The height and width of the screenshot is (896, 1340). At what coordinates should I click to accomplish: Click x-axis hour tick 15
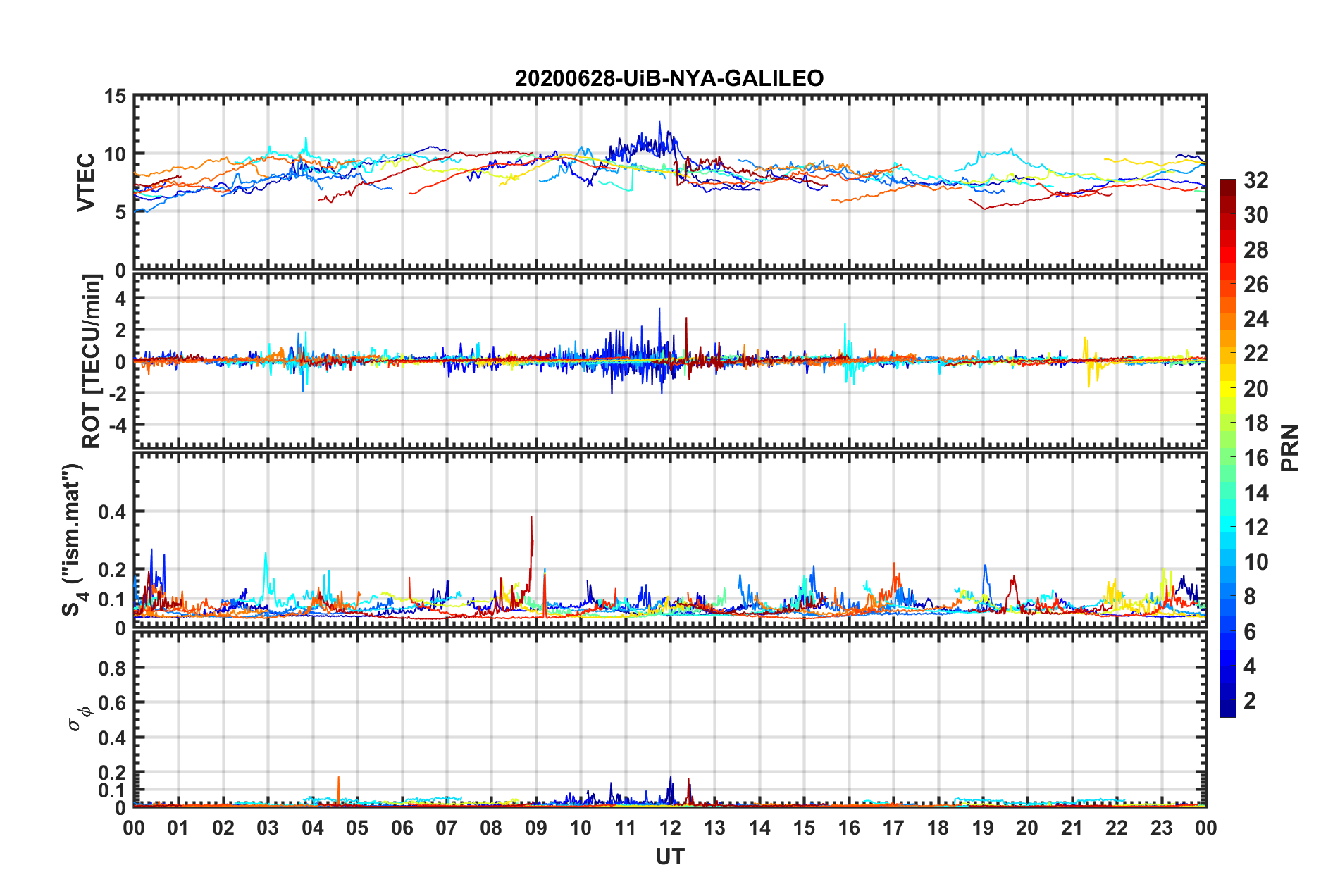(x=804, y=828)
